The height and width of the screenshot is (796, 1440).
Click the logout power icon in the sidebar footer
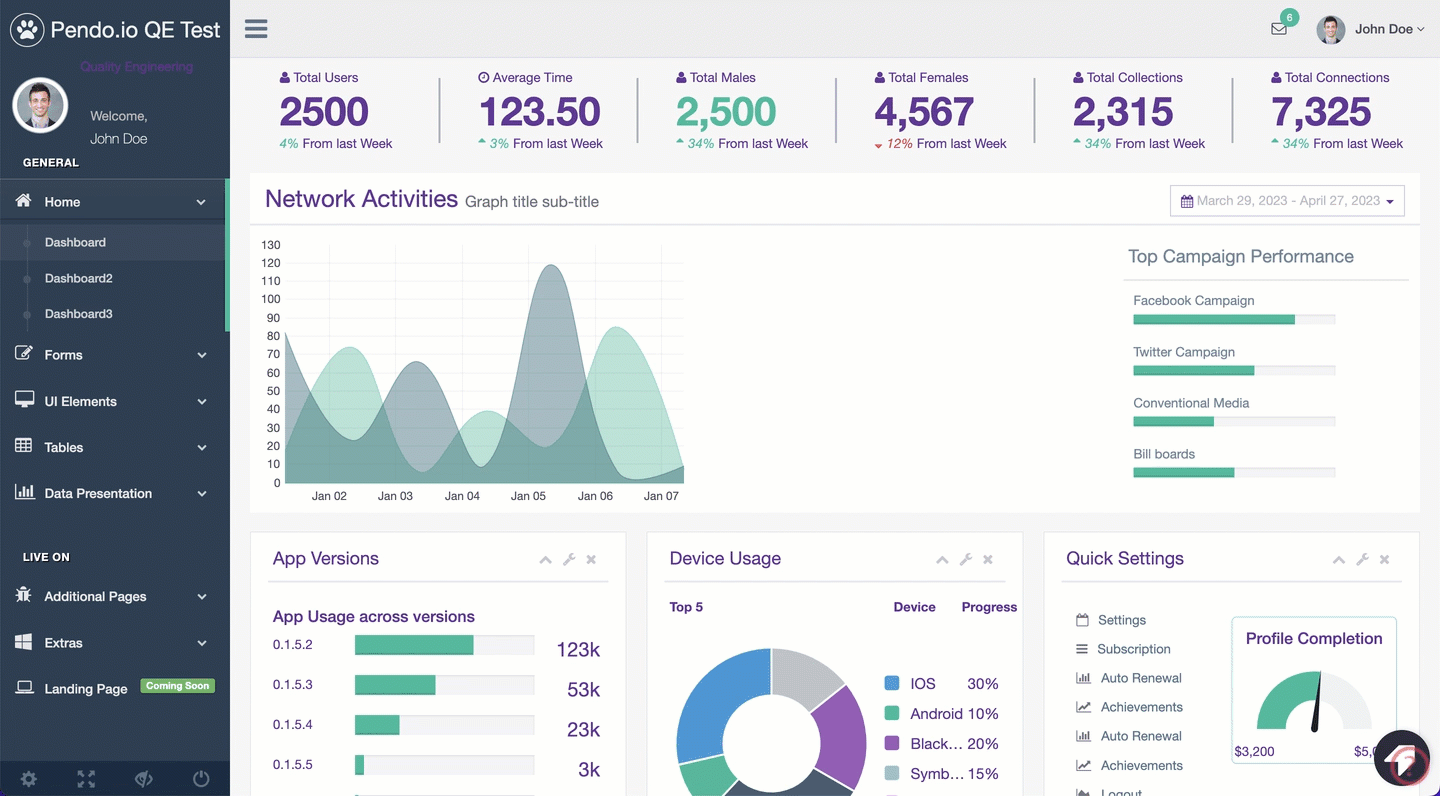click(201, 779)
